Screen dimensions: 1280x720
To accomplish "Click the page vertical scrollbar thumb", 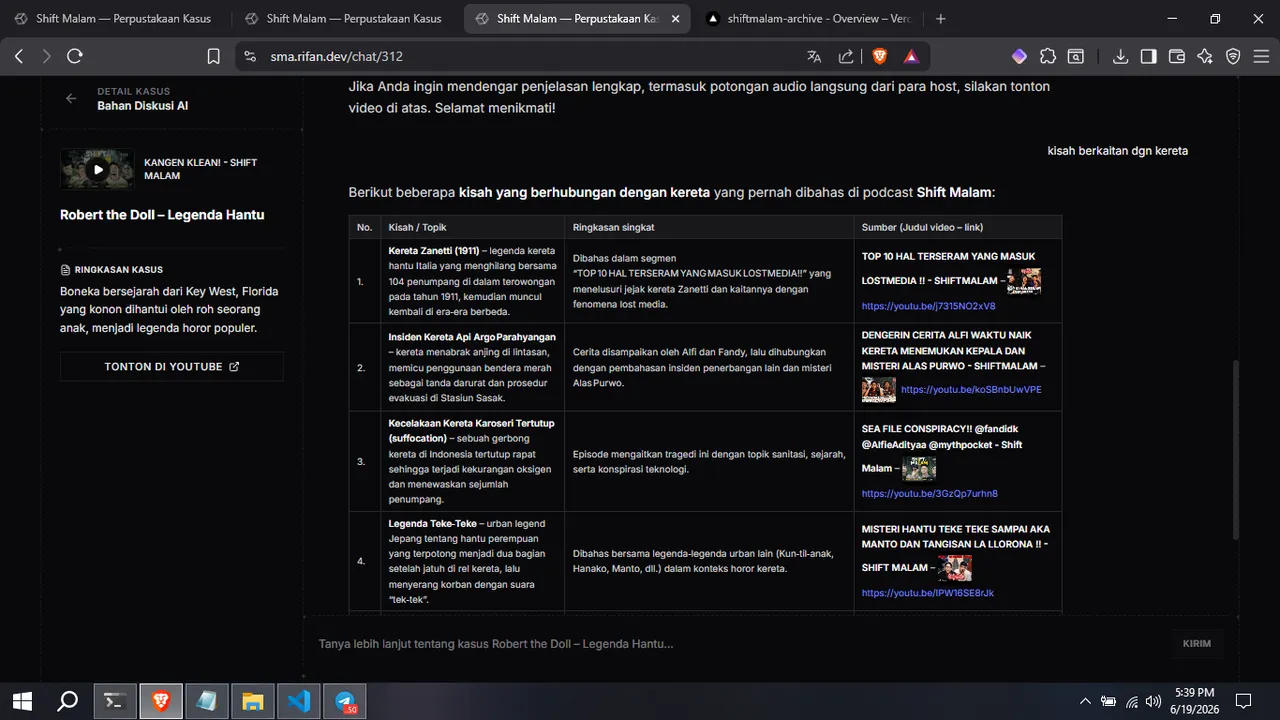I will [x=1238, y=452].
